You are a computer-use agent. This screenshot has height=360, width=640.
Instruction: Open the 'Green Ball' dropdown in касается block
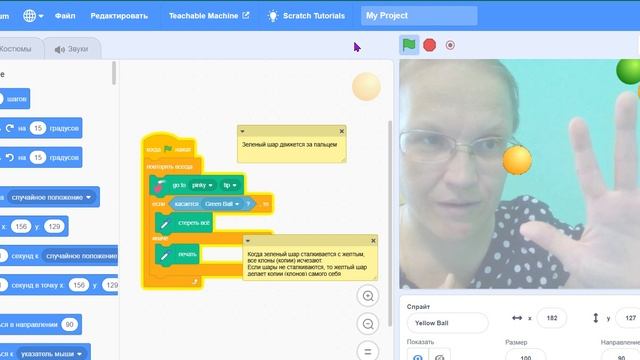222,204
